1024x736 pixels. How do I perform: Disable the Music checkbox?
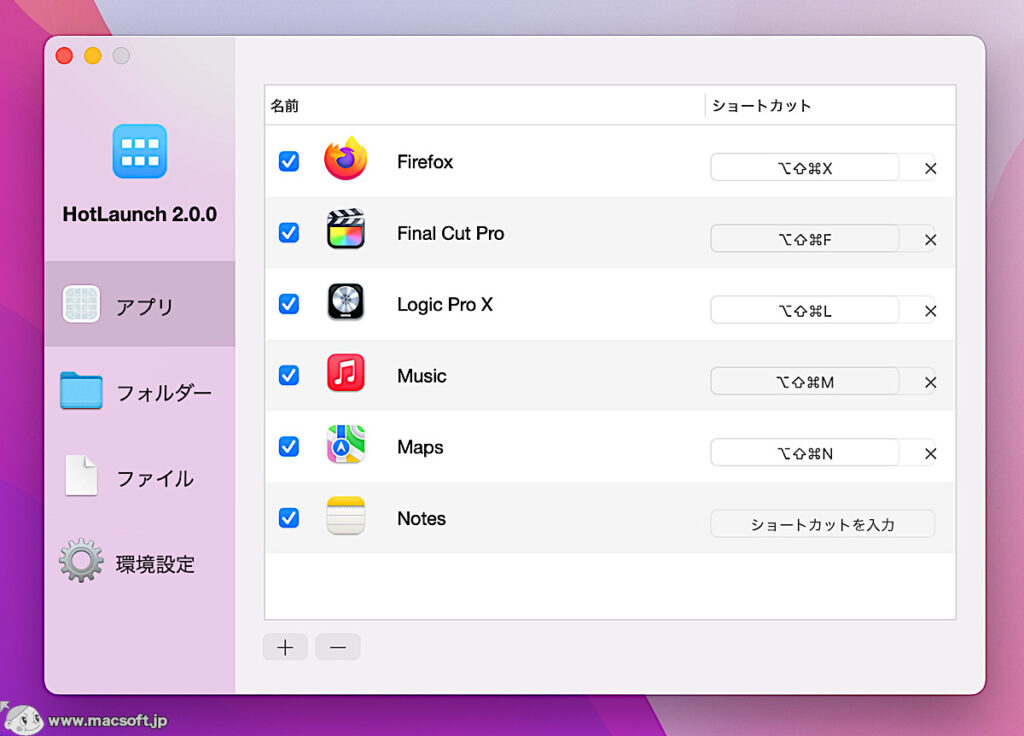[x=289, y=375]
